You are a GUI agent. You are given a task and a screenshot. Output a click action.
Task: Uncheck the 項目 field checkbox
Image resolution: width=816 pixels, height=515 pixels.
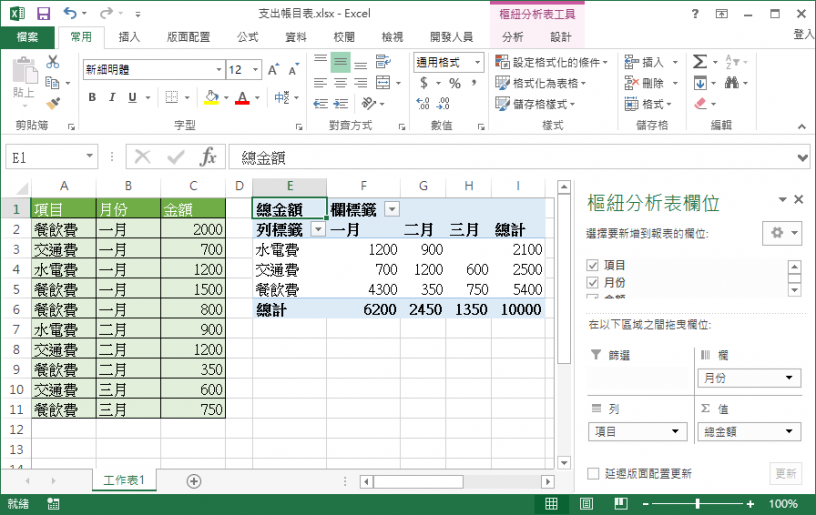(x=592, y=265)
